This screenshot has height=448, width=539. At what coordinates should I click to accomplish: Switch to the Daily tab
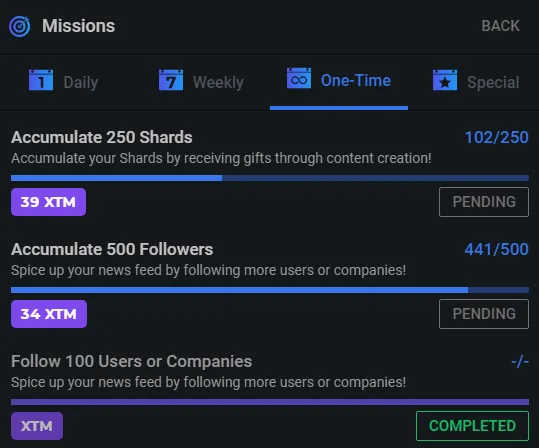[x=80, y=83]
